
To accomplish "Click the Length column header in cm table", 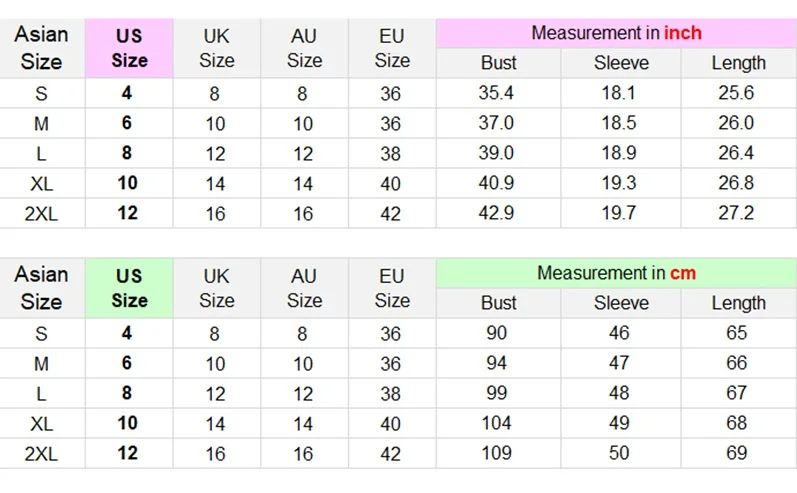I will pos(739,303).
